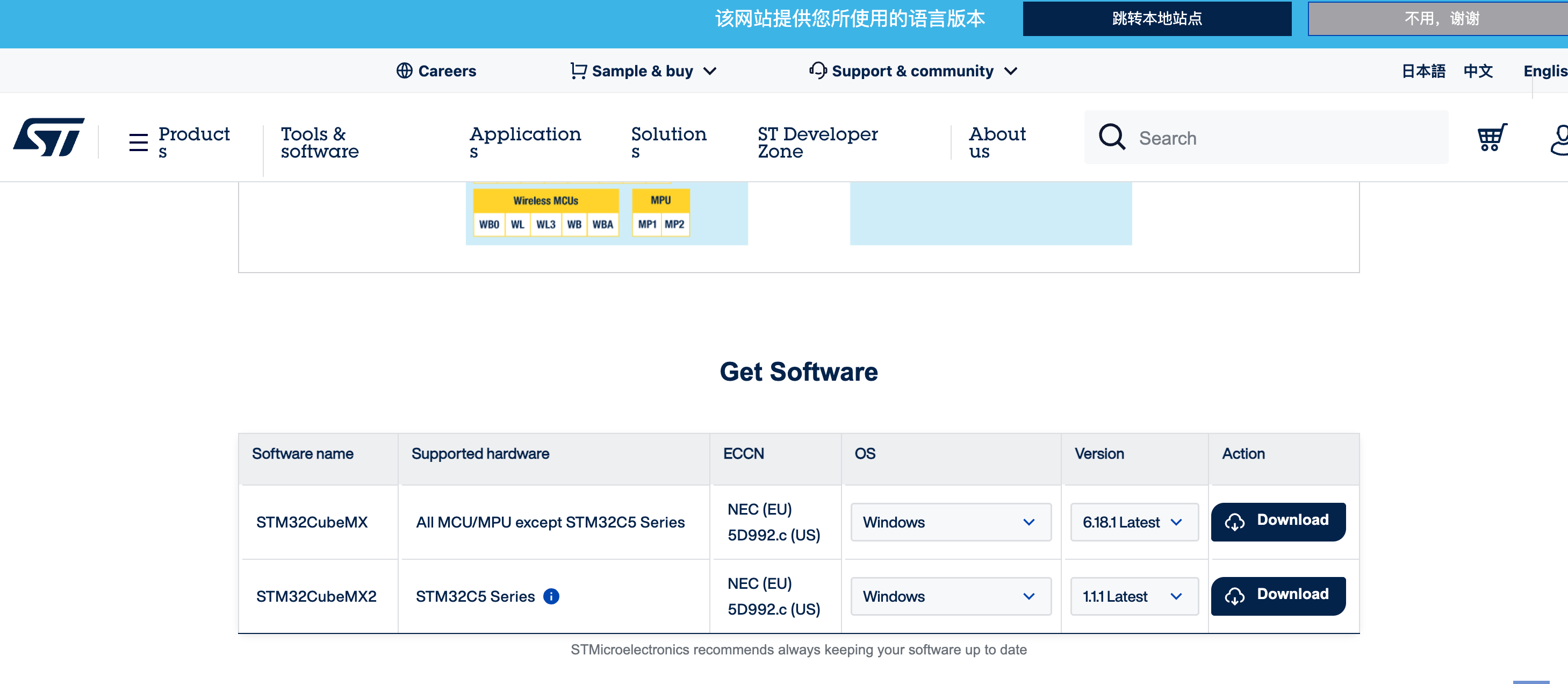Viewport: 1568px width, 684px height.
Task: Open the 6.18.1 Latest version dropdown
Action: click(x=1134, y=522)
